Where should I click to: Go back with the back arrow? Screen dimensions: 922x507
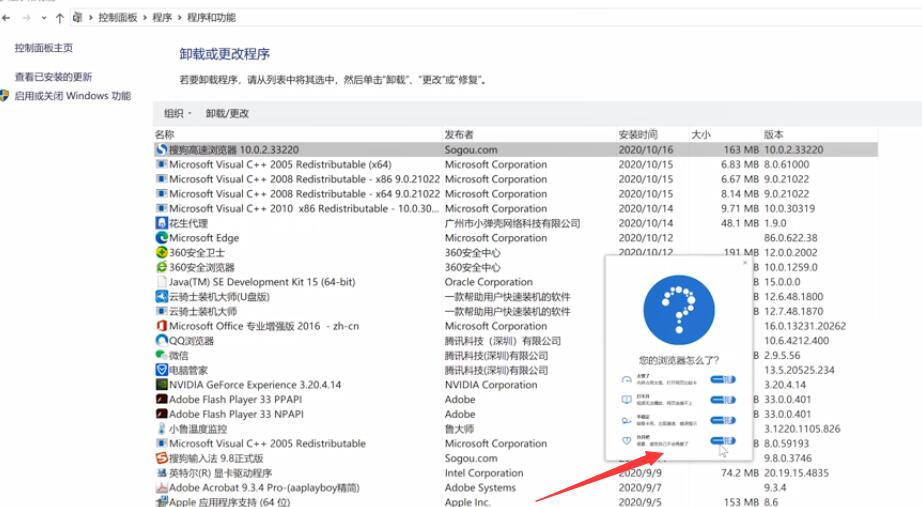[6, 18]
